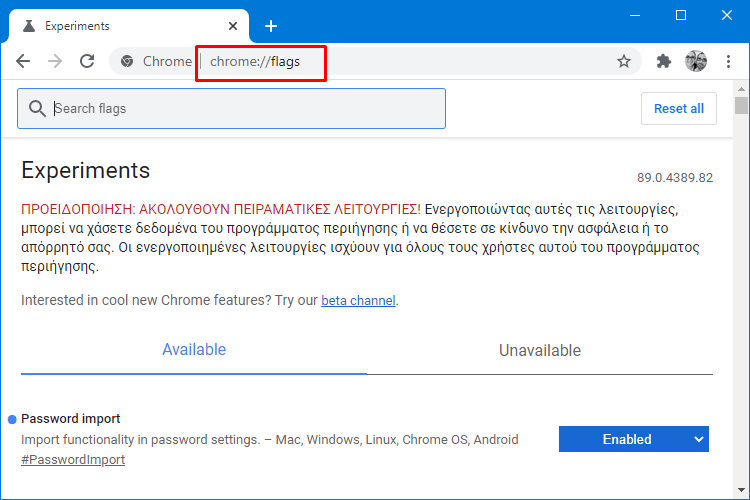Image resolution: width=750 pixels, height=500 pixels.
Task: Open the Chrome three-dot menu
Action: (728, 61)
